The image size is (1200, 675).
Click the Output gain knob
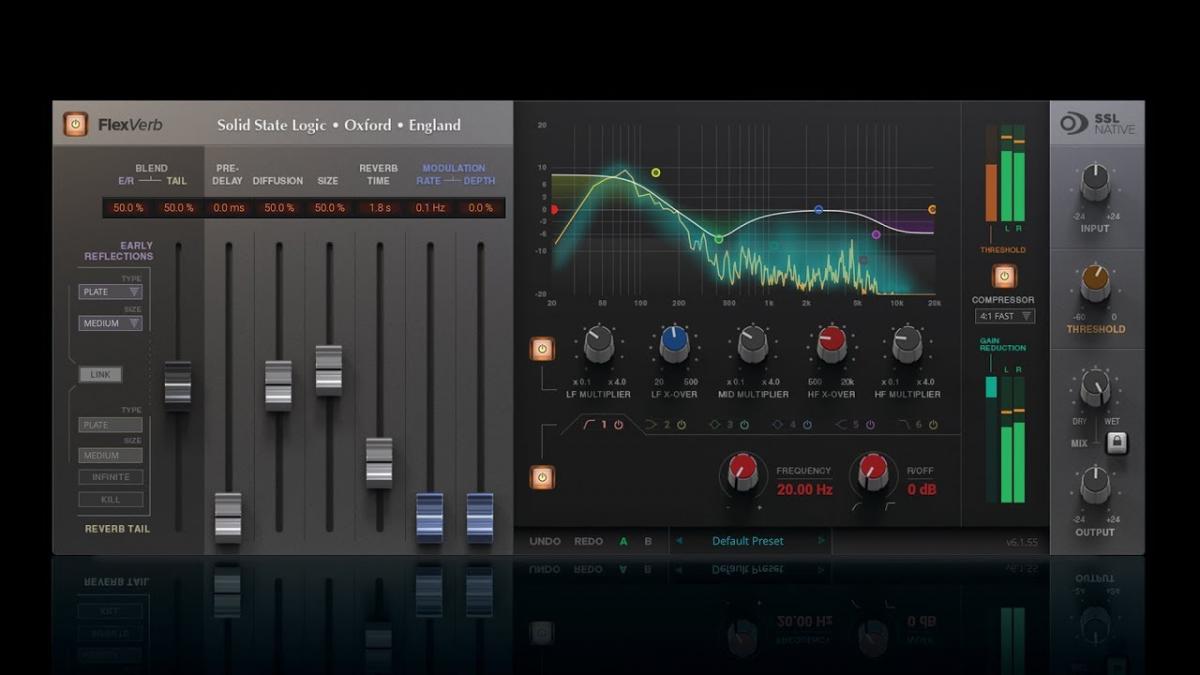(x=1095, y=486)
